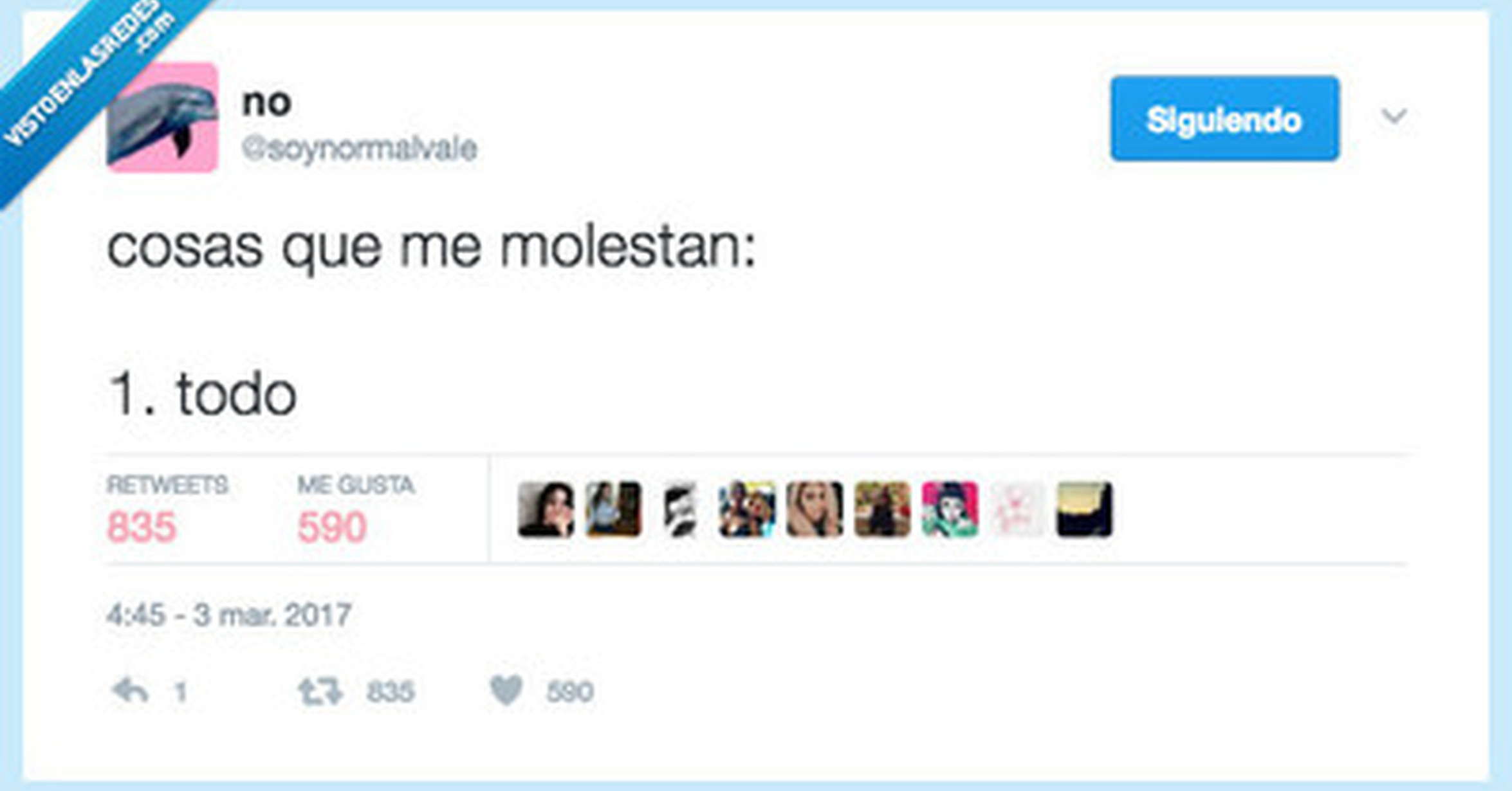The height and width of the screenshot is (791, 1512).
Task: Open the tweet timestamp 4:45 - 3 mar. 2017
Action: pyautogui.click(x=229, y=615)
